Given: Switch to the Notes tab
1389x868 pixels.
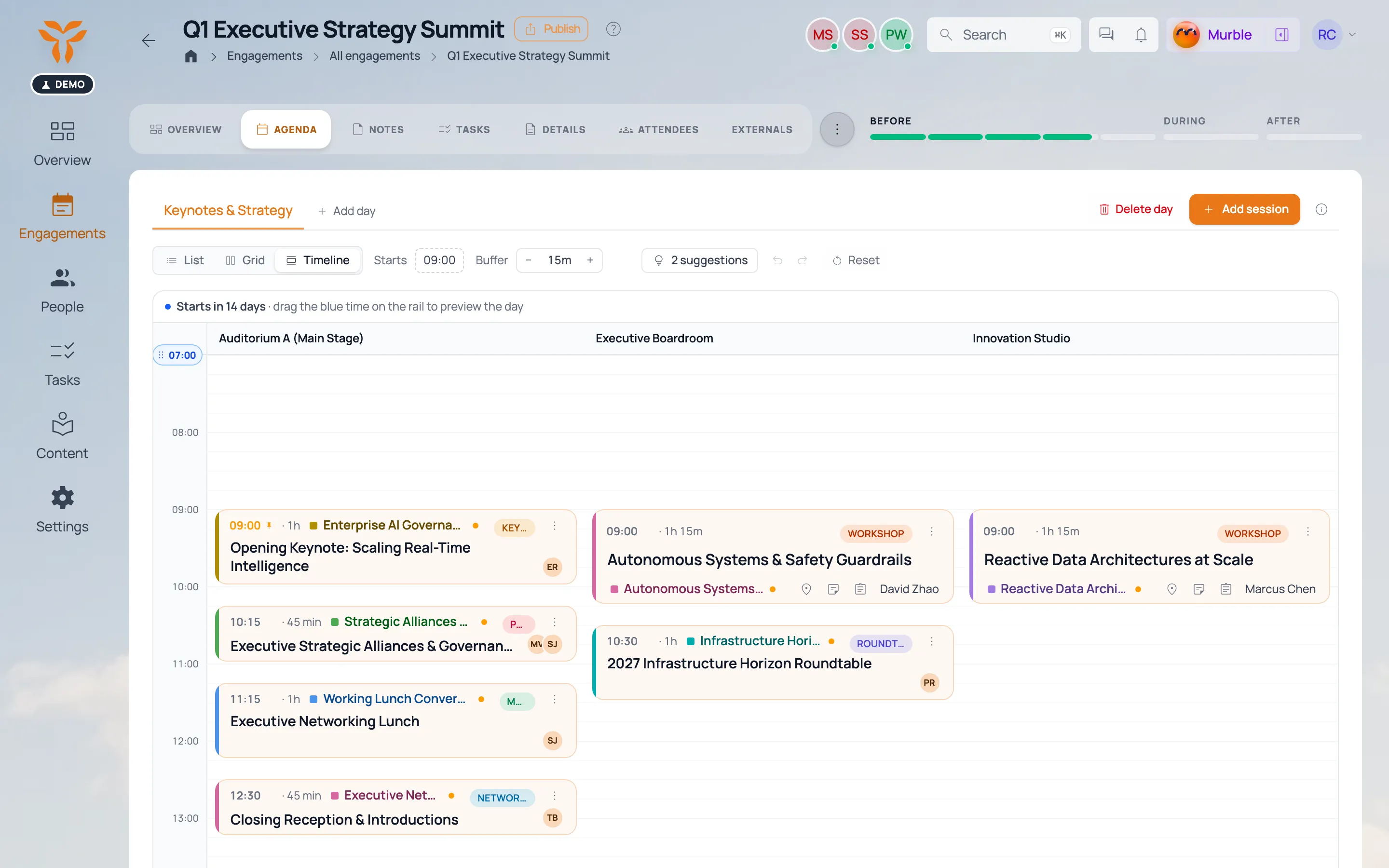Looking at the screenshot, I should [378, 129].
